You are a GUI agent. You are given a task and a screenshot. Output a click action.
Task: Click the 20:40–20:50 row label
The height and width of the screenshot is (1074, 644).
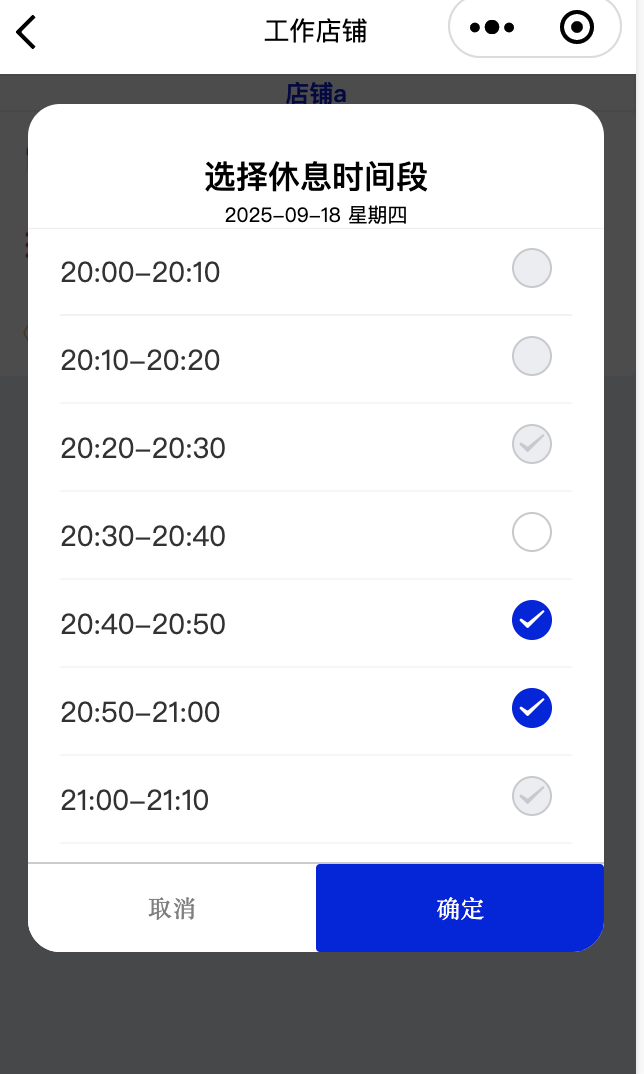(143, 624)
